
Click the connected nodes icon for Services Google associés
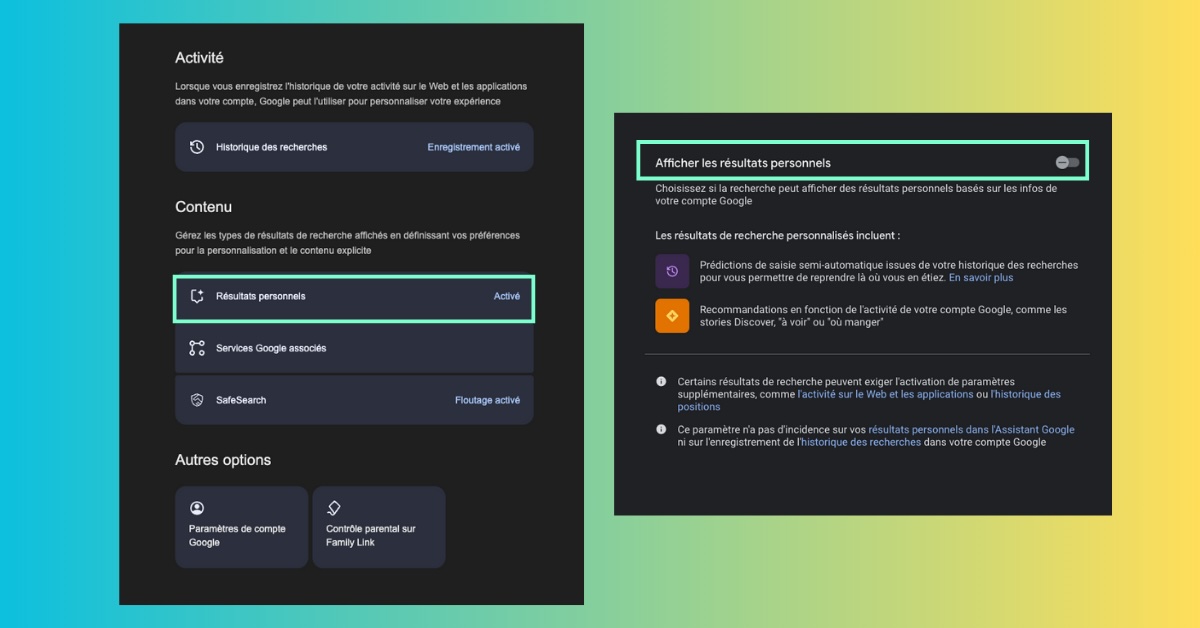coord(197,348)
